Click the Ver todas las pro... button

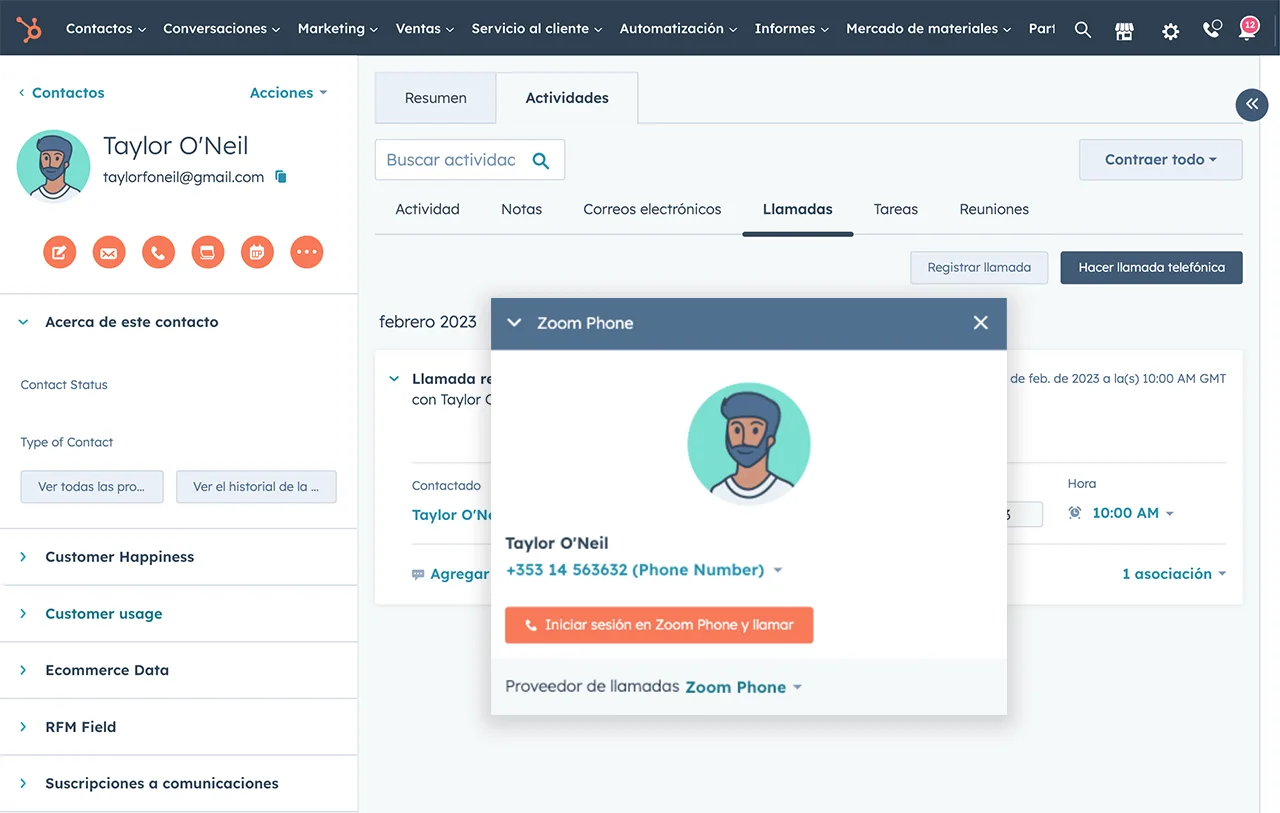click(x=92, y=487)
